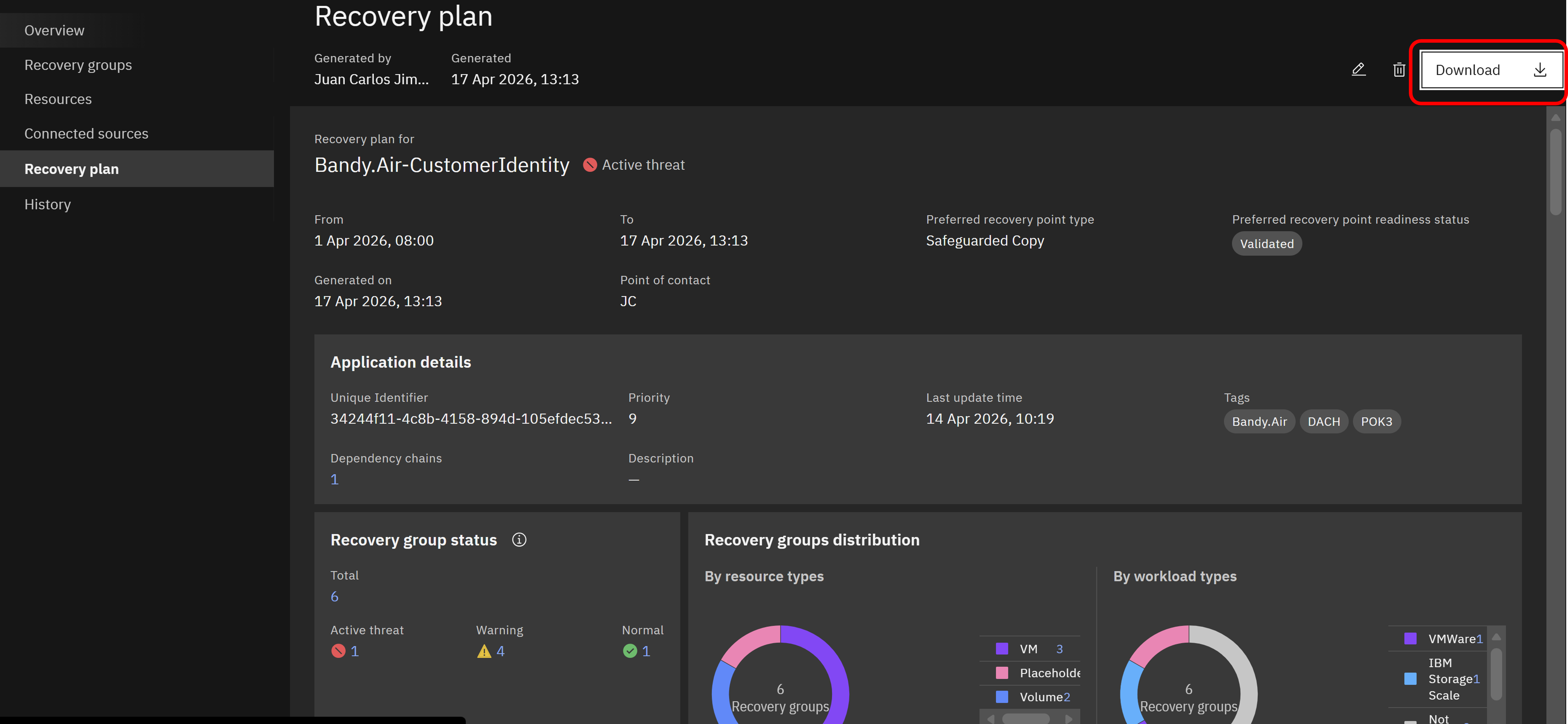
Task: Open the Dependency chains count link
Action: pyautogui.click(x=334, y=480)
